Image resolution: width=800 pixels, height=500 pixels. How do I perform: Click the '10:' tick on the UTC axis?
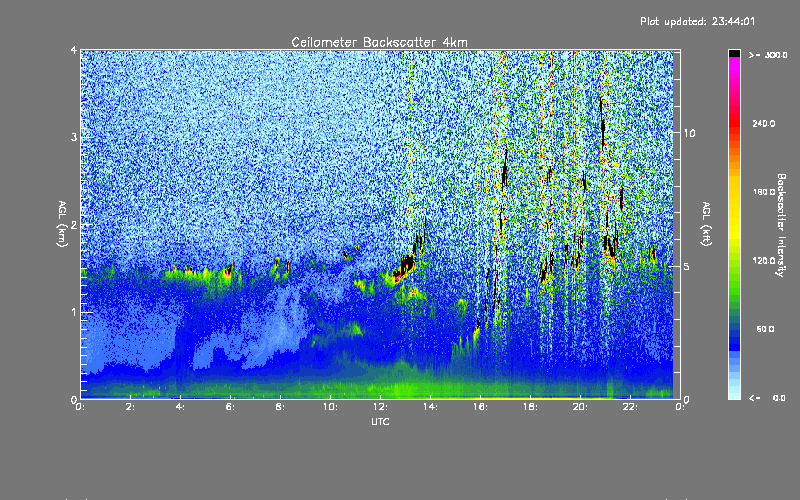click(331, 407)
